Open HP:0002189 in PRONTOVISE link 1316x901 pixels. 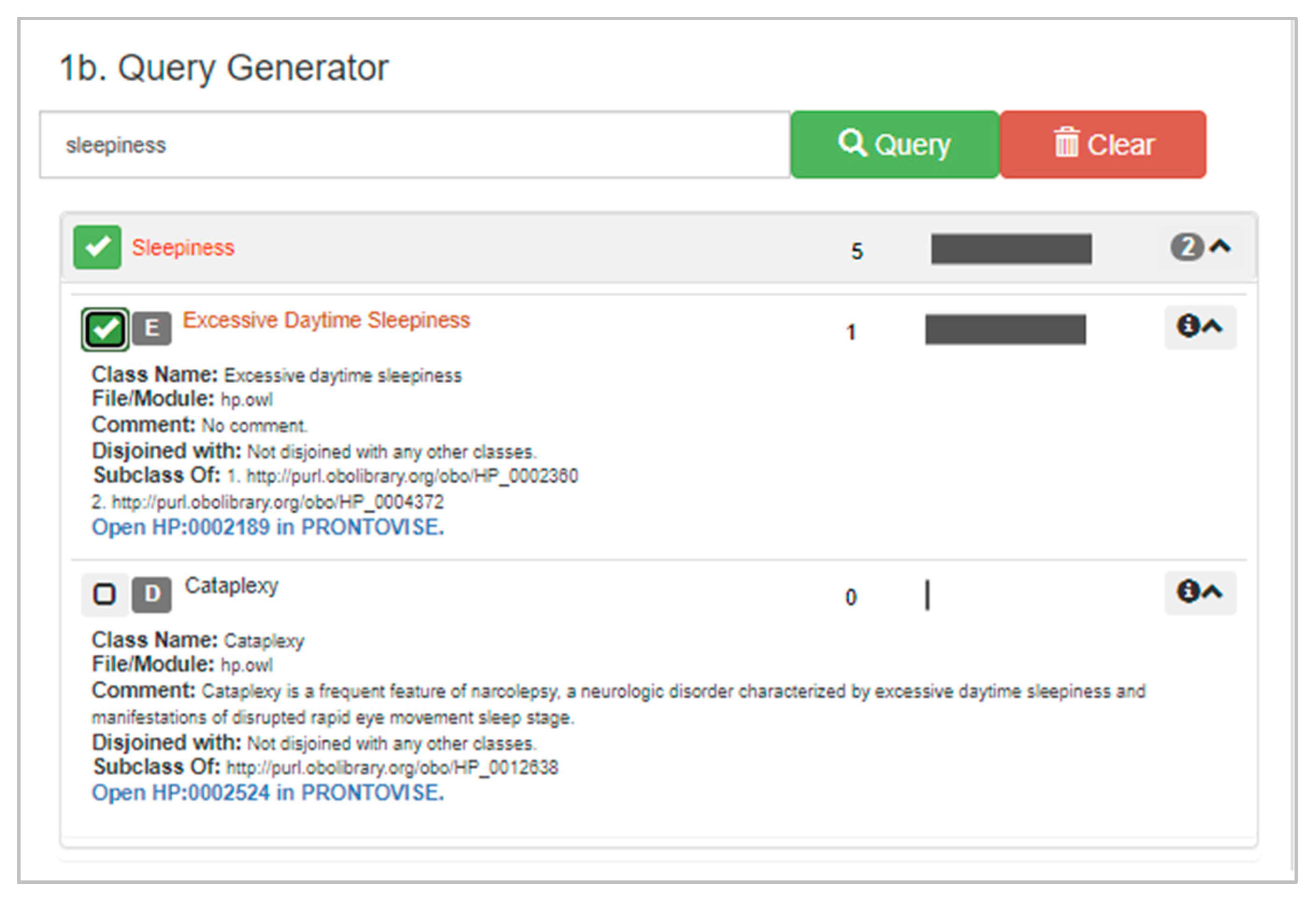pos(268,527)
